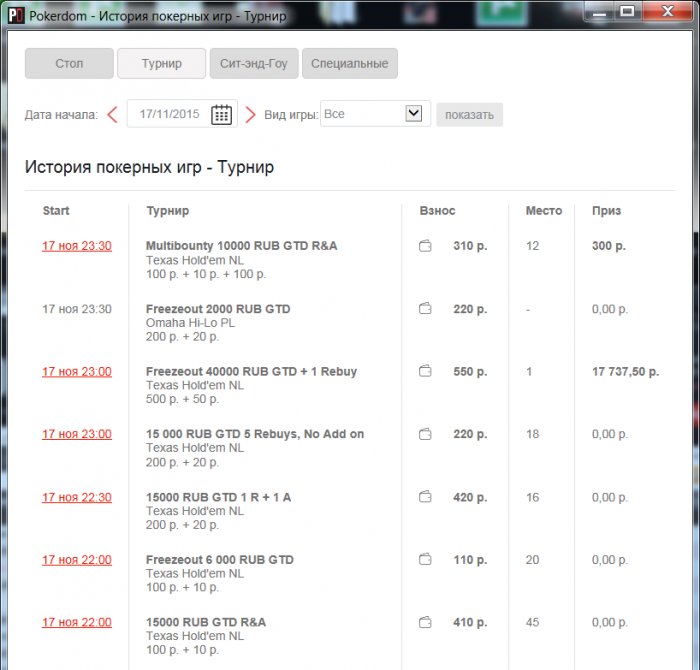Click wallet icon in 15000 RUB GTD R&A row
The height and width of the screenshot is (670, 700).
point(425,622)
